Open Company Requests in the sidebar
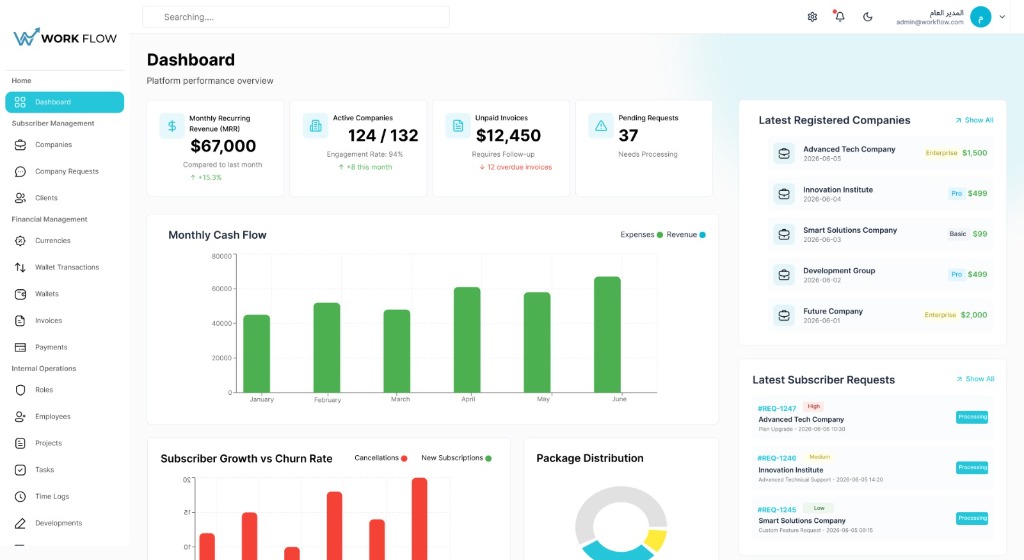1024x560 pixels. (65, 172)
